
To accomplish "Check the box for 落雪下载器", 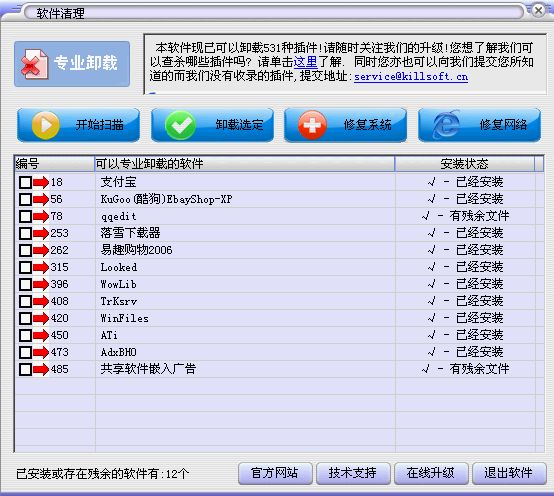I will pos(25,234).
